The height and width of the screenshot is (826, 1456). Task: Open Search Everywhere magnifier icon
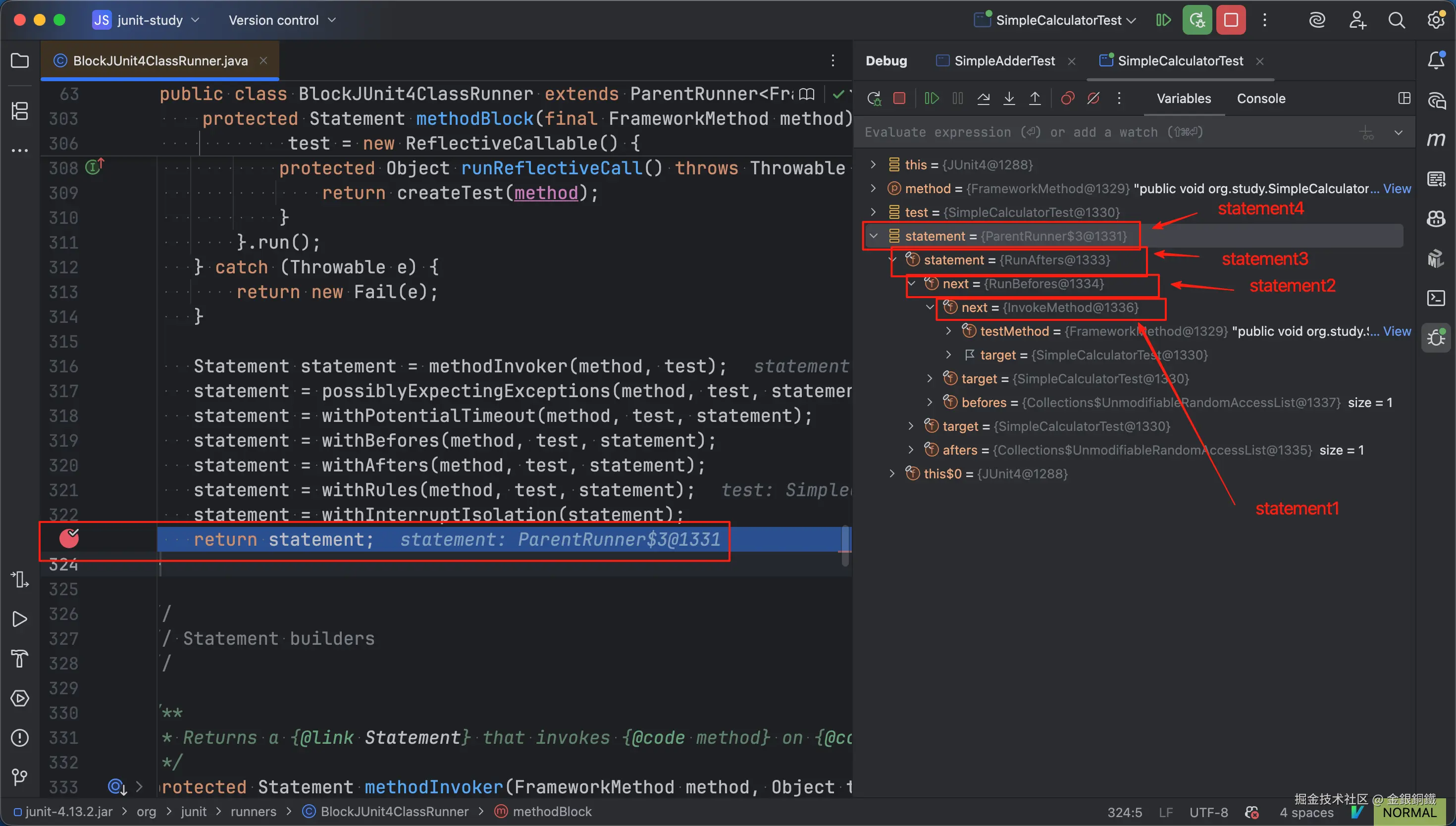point(1397,20)
